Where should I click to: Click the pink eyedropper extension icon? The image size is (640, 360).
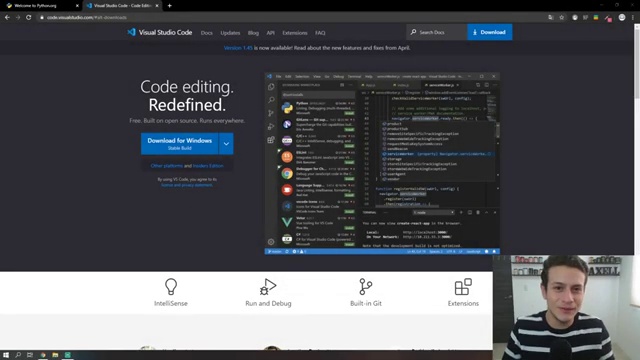608,18
